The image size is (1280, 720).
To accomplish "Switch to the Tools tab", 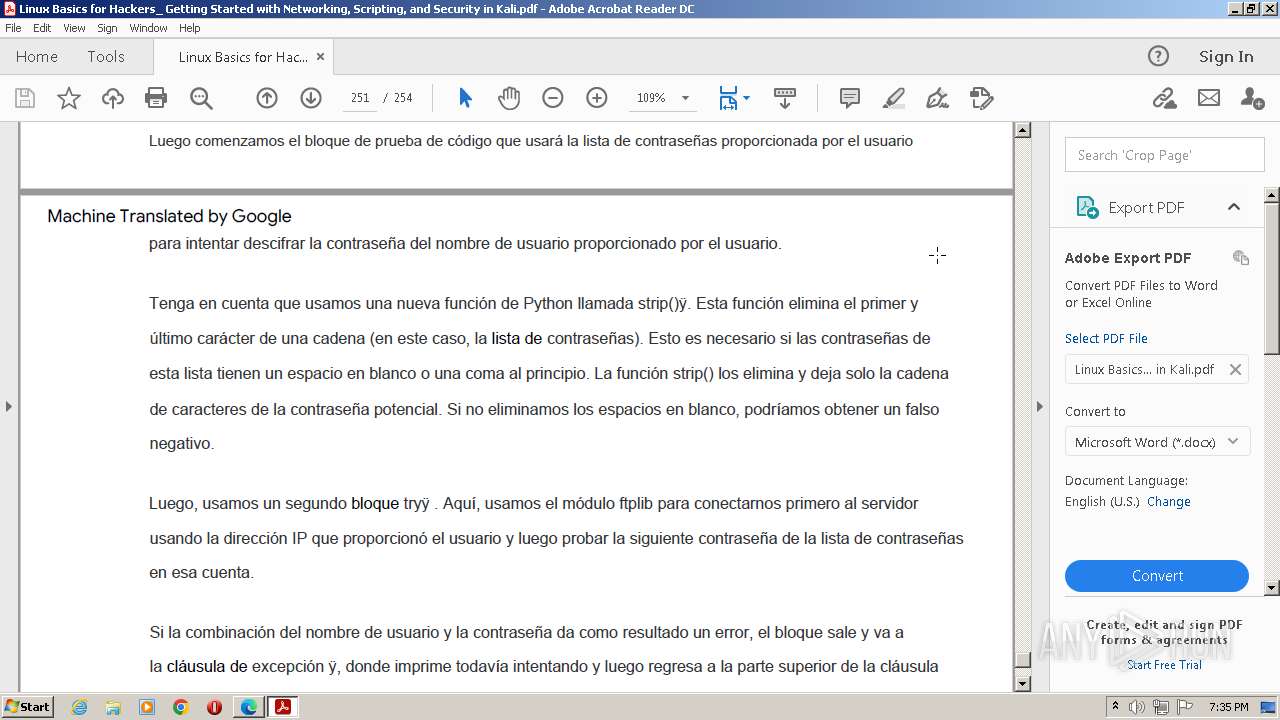I will [106, 57].
